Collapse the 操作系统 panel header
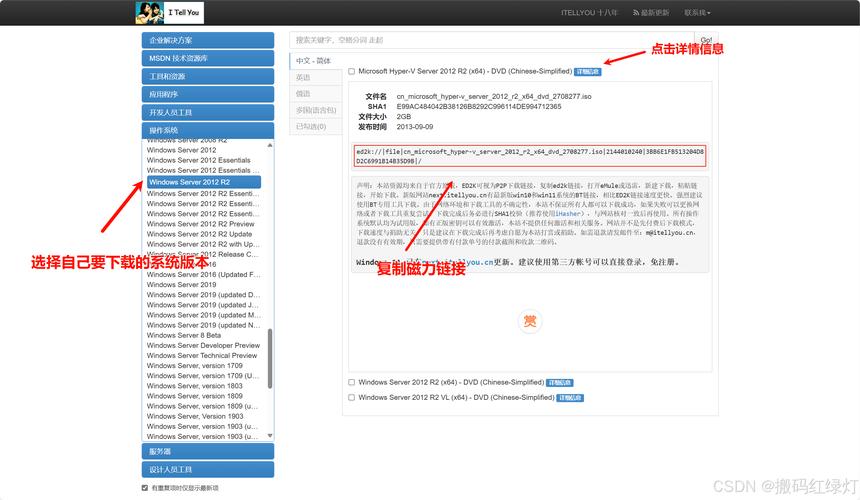860x500 pixels. (x=208, y=130)
